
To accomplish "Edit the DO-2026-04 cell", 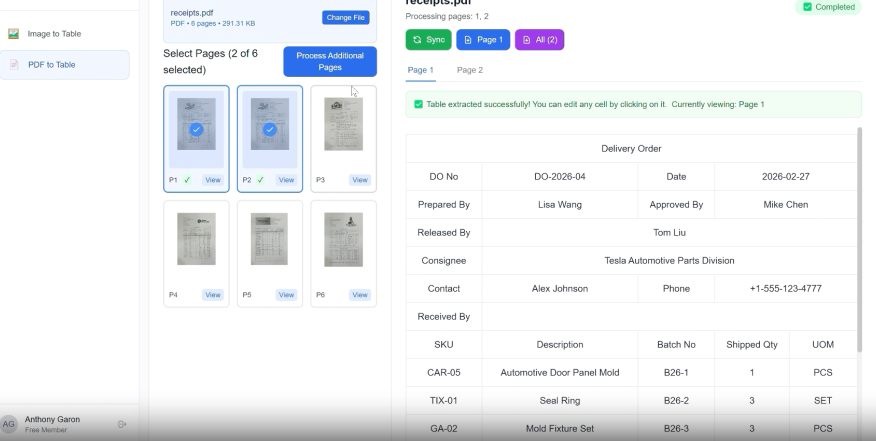I will point(559,177).
